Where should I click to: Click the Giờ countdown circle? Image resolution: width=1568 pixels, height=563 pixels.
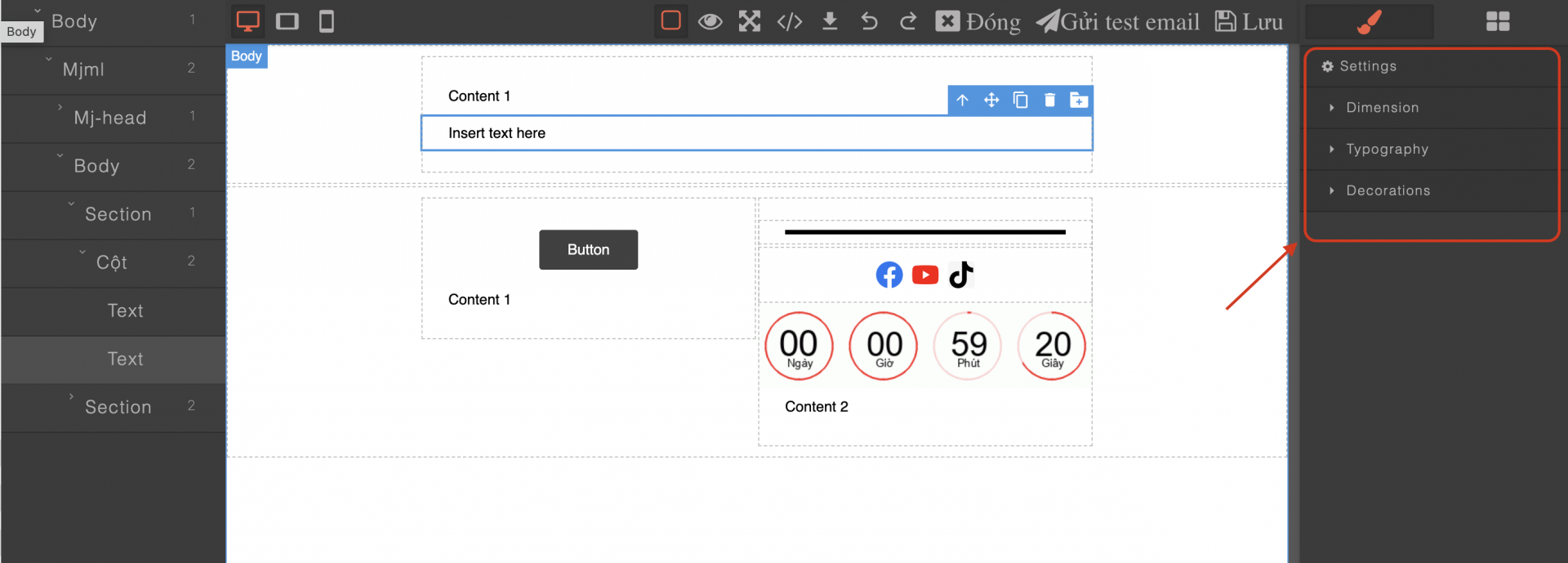pyautogui.click(x=884, y=346)
